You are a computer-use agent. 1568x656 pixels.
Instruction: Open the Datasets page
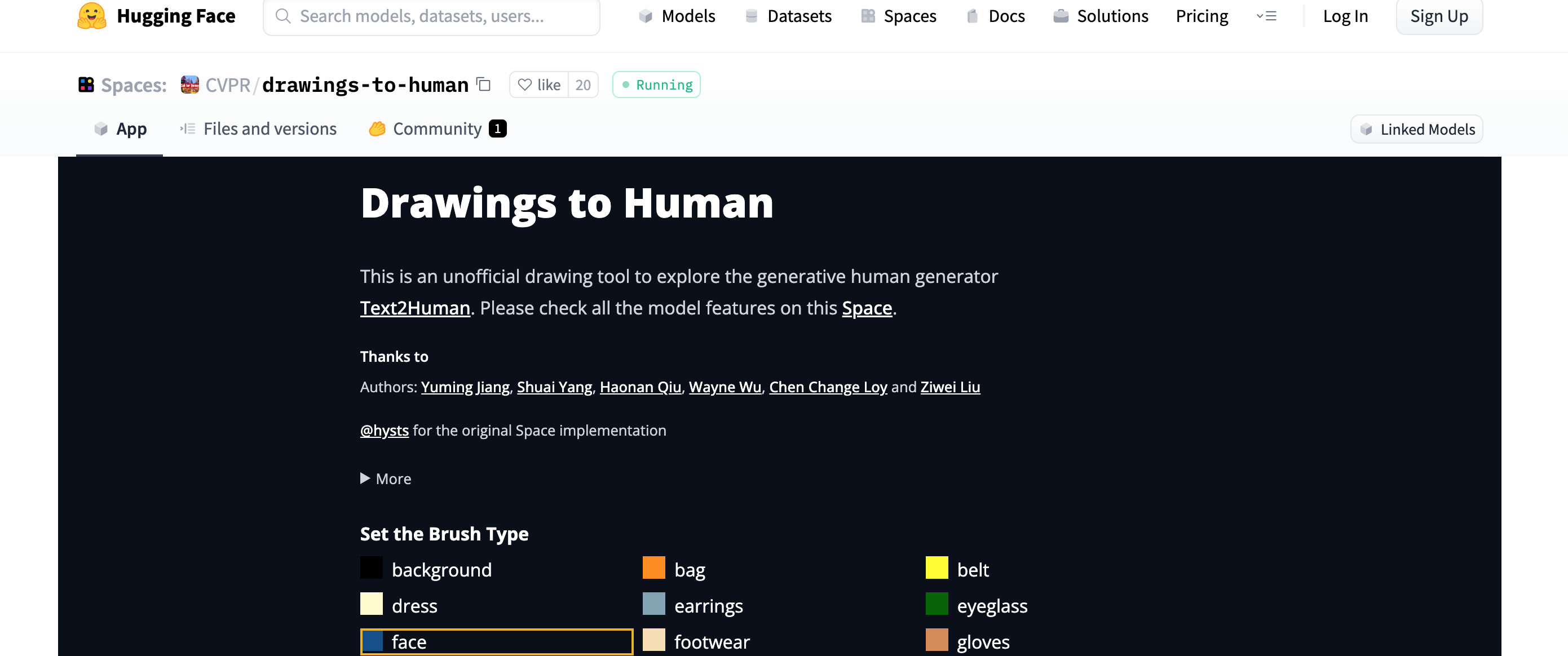pos(788,16)
